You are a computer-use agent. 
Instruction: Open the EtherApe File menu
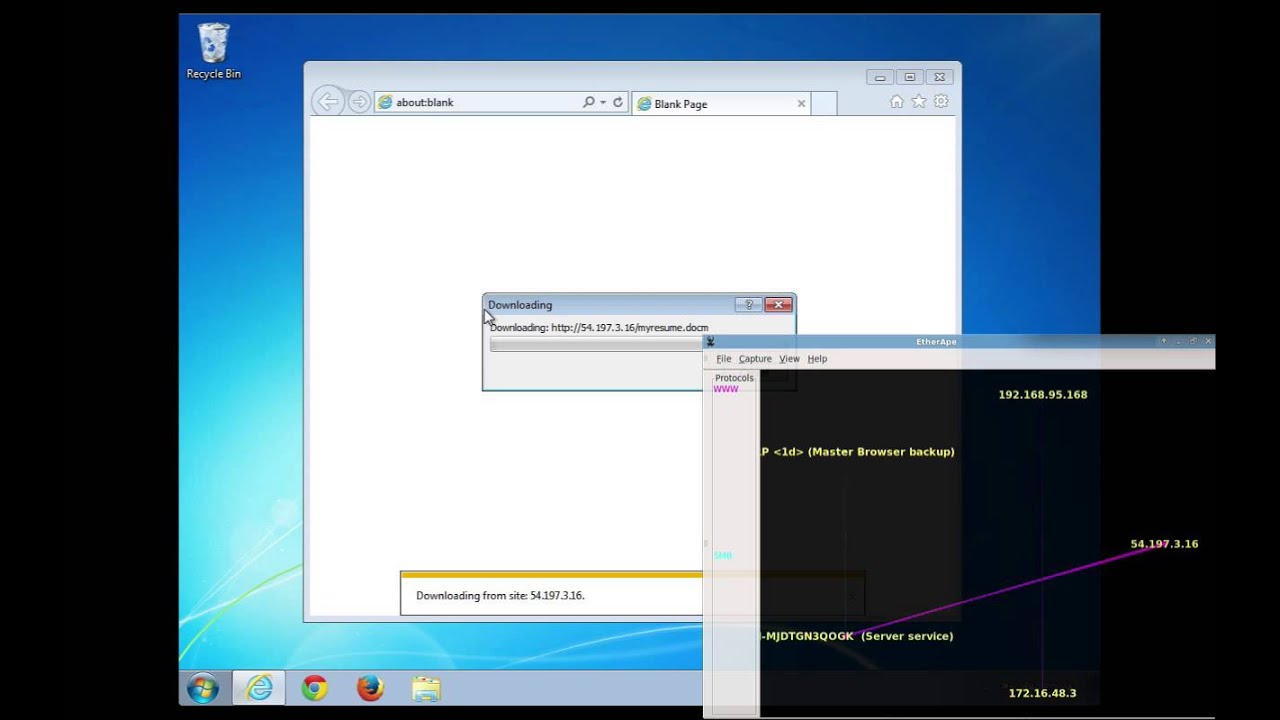pyautogui.click(x=724, y=358)
